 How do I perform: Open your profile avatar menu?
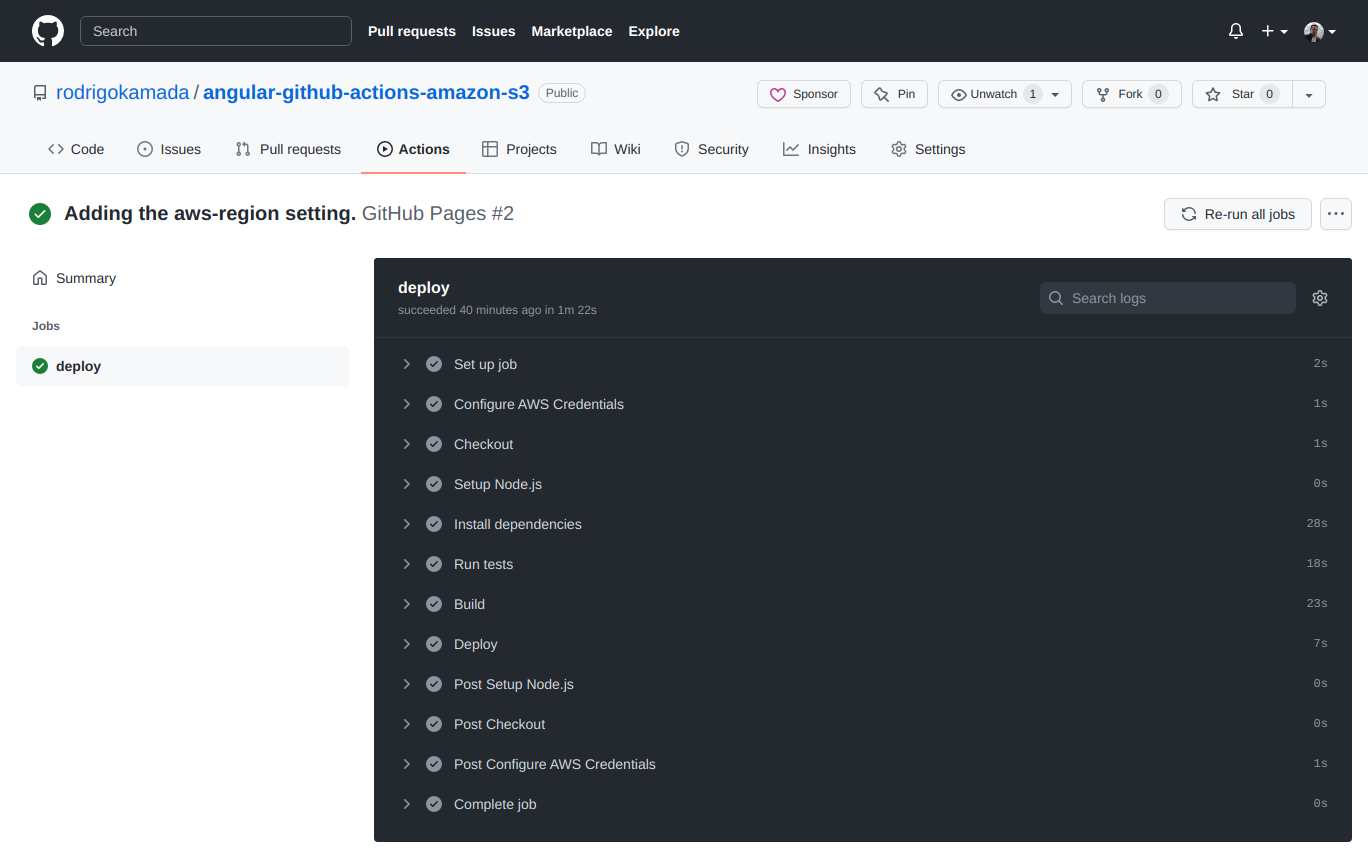[x=1318, y=31]
